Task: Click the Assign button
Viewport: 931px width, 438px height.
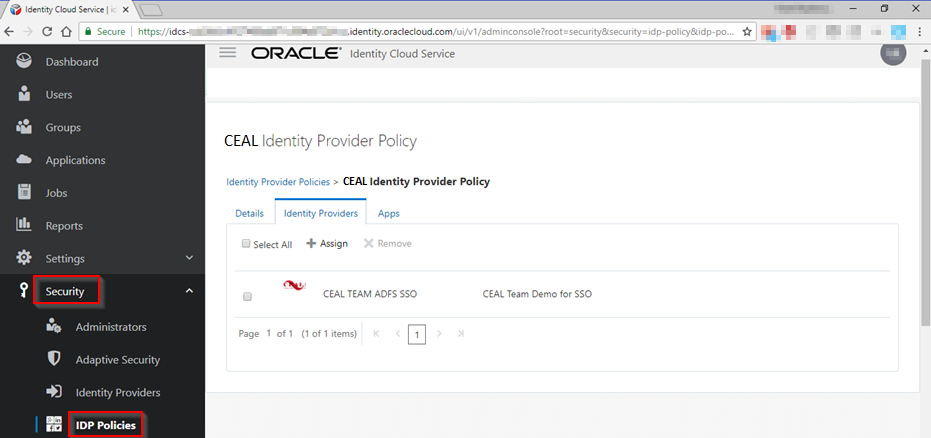Action: [x=327, y=243]
